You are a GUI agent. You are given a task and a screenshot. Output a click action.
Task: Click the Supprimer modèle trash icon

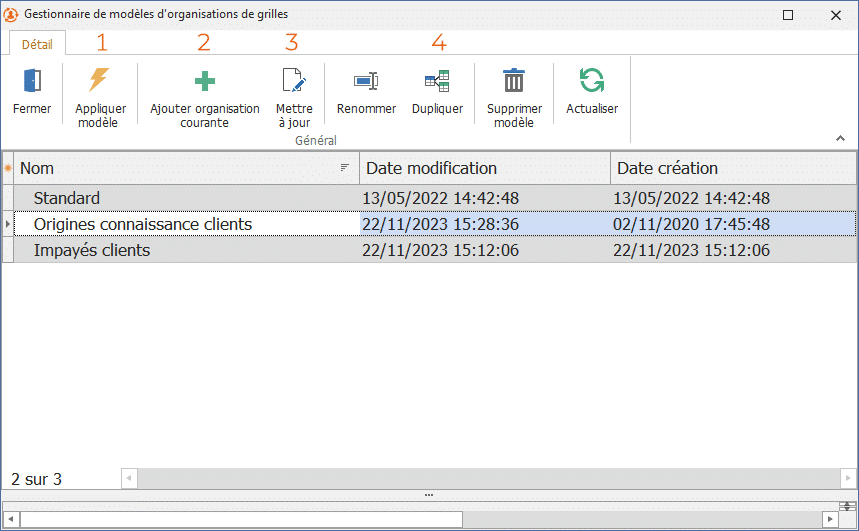[514, 82]
